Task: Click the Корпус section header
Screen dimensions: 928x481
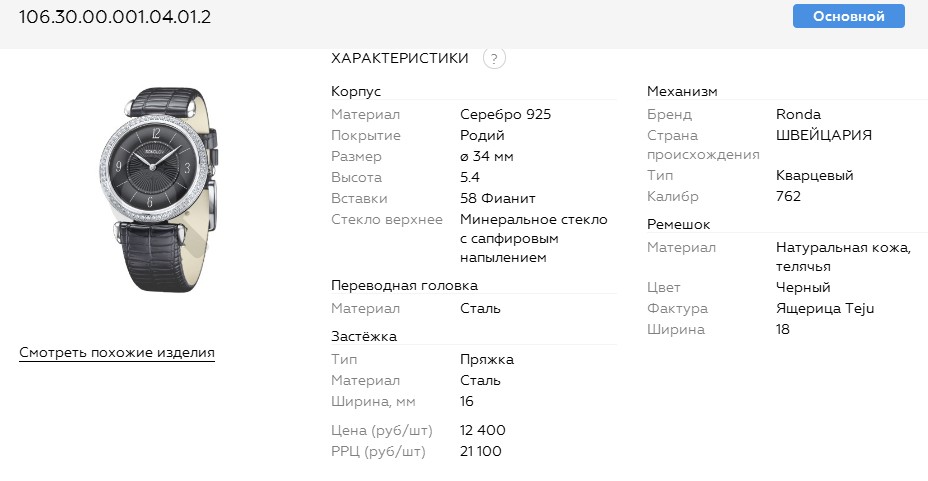Action: (356, 92)
